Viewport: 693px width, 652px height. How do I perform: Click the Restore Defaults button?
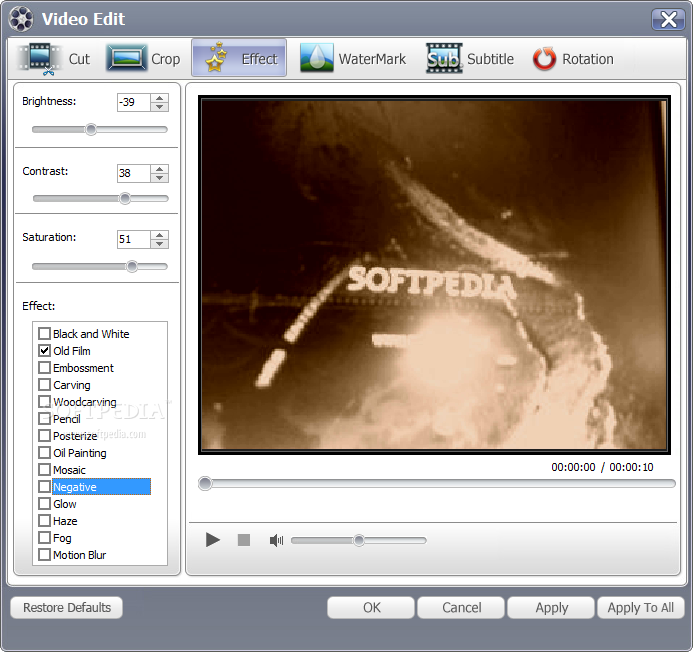[x=67, y=607]
